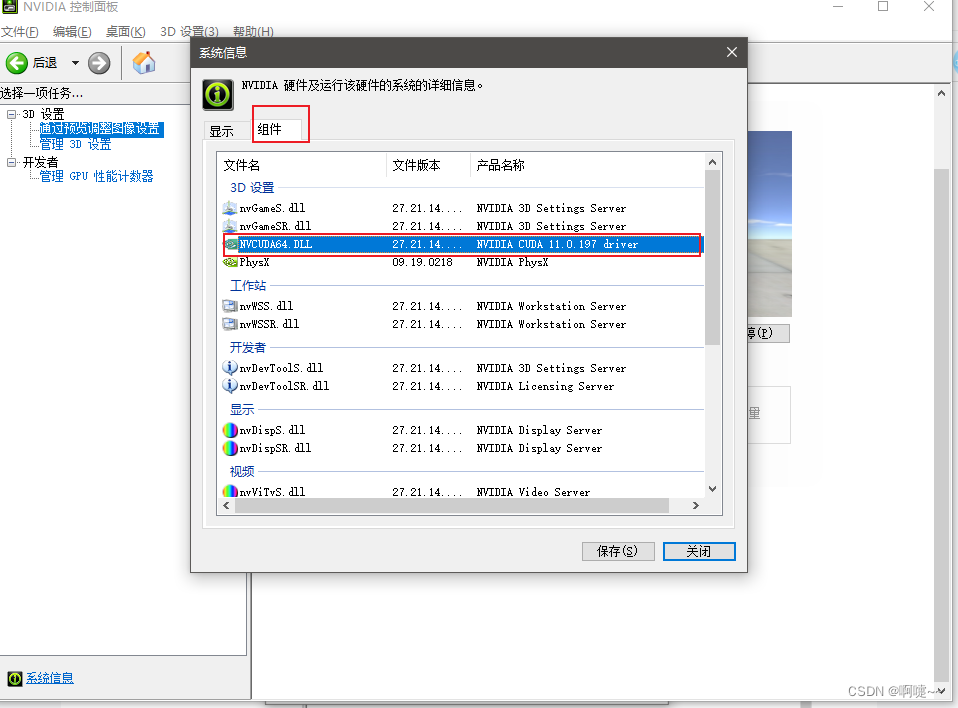This screenshot has width=958, height=708.
Task: Select 管理 GPU 性能计数器 tree item
Action: (x=97, y=177)
